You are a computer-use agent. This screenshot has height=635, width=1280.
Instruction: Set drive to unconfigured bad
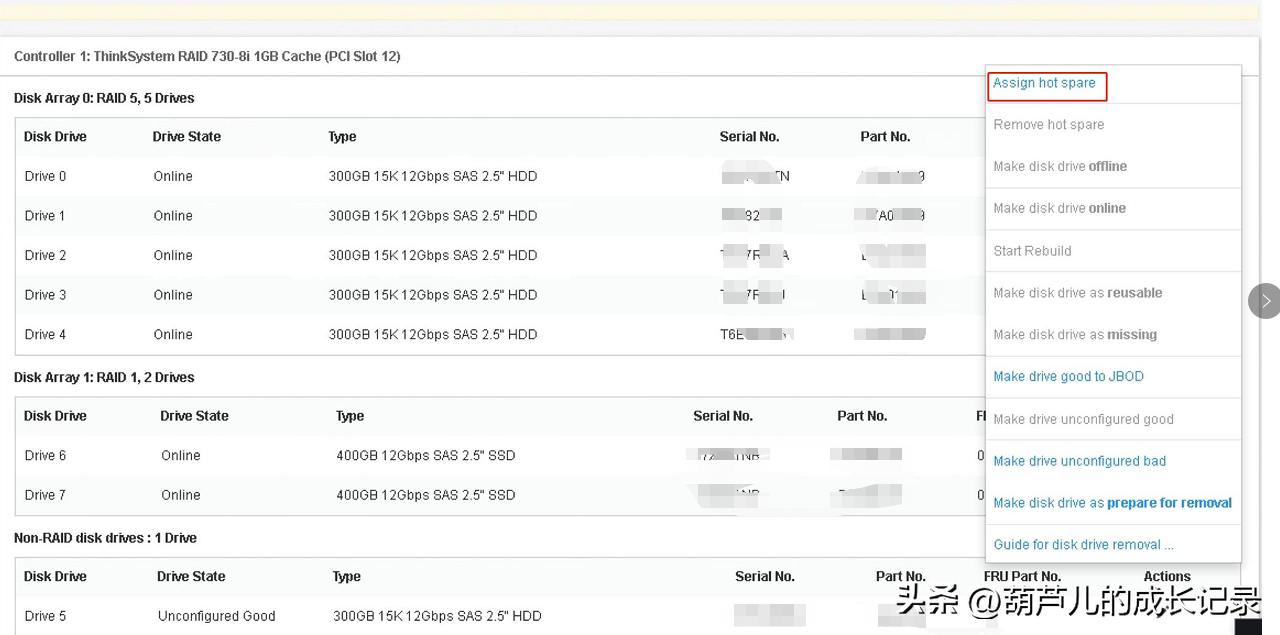(x=1079, y=461)
